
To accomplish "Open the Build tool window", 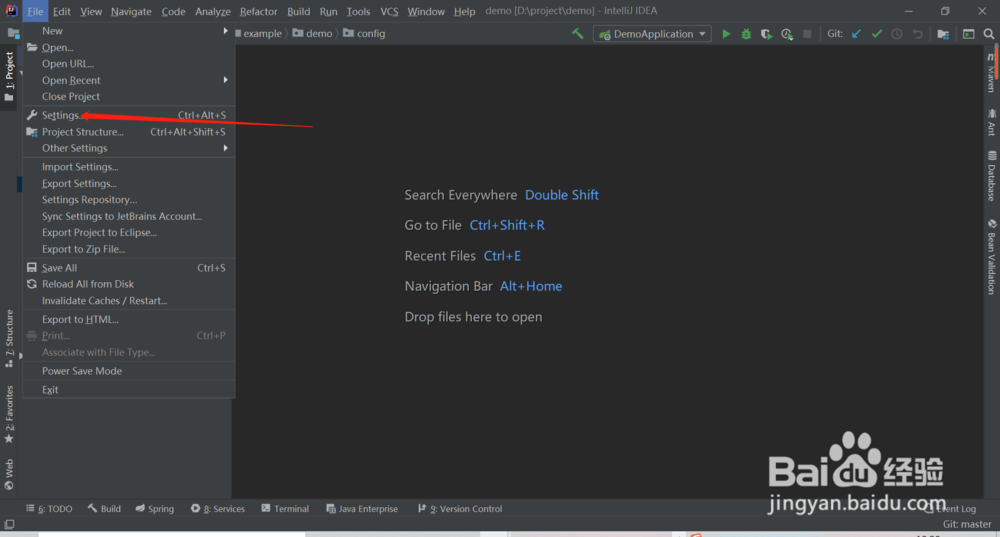I will 104,508.
